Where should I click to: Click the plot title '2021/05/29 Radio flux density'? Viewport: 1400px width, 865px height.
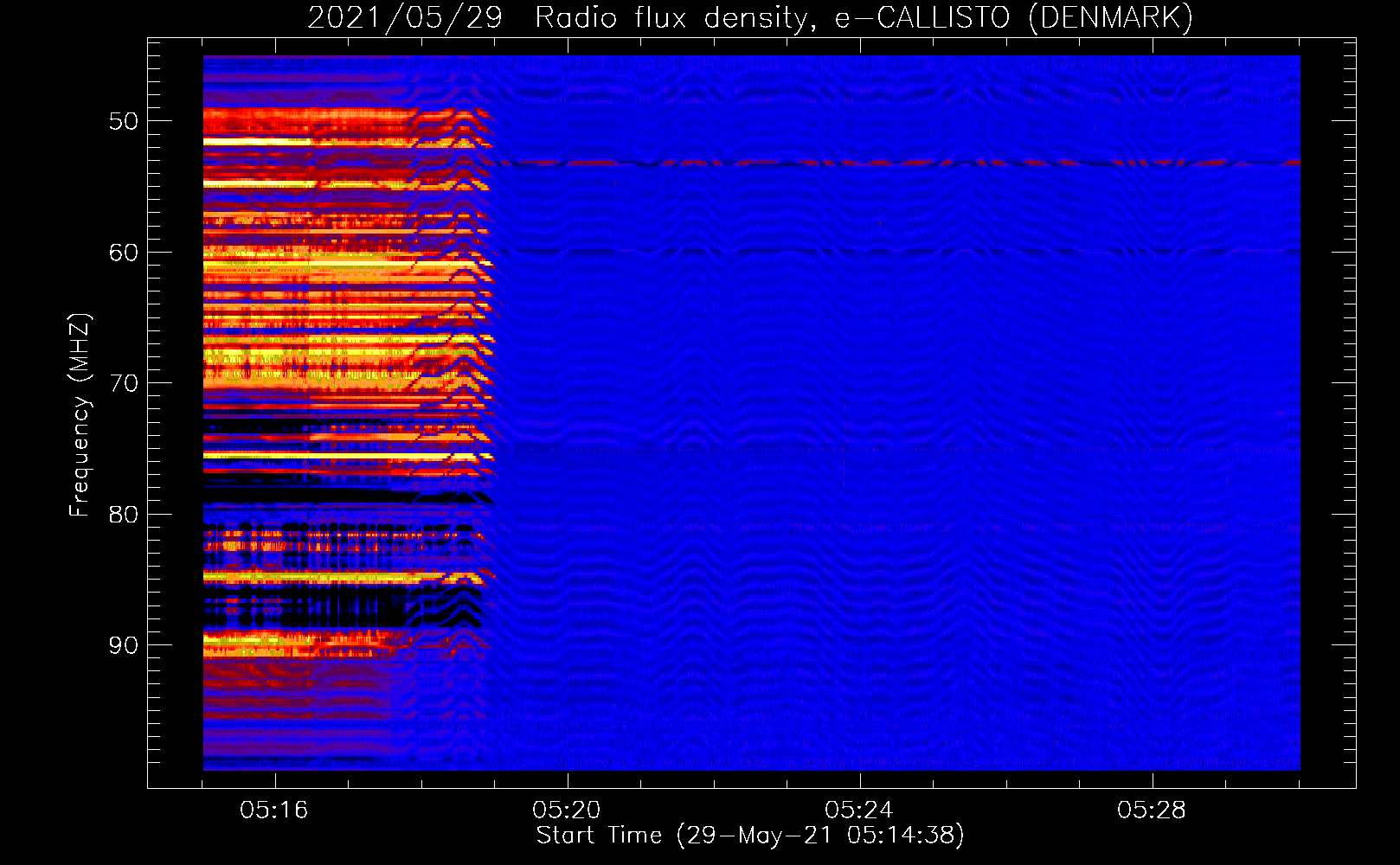(562, 18)
